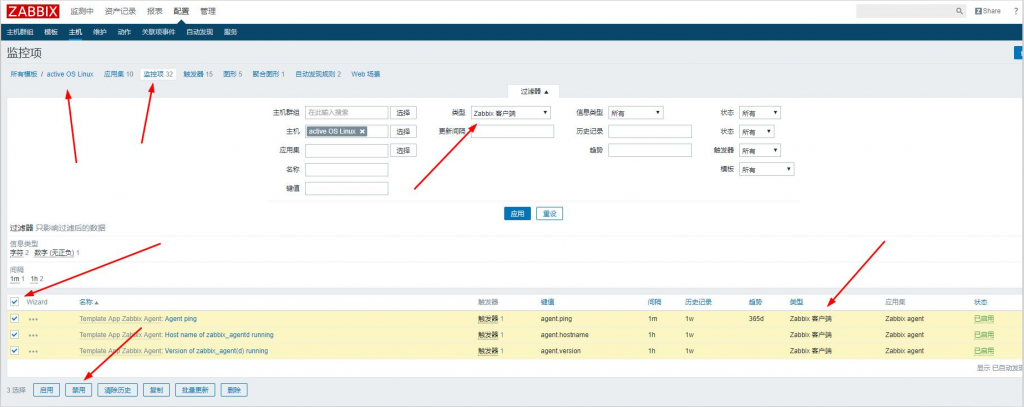Viewport: 1024px width, 407px height.
Task: Open the help question mark icon
Action: pyautogui.click(x=1016, y=11)
